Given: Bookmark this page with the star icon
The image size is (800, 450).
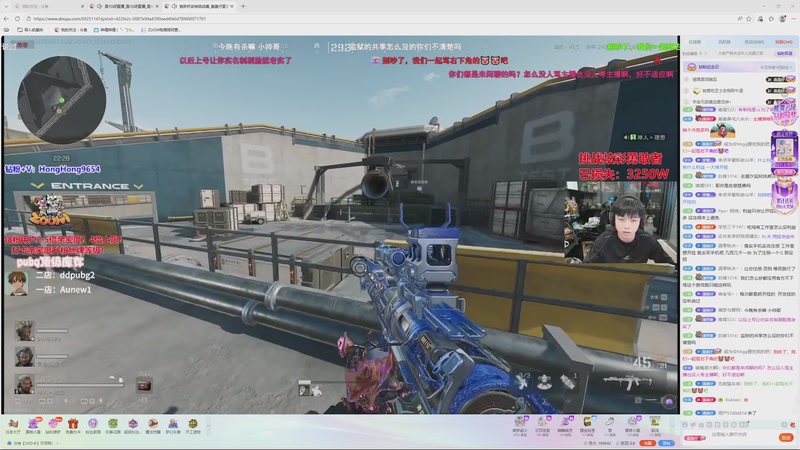Looking at the screenshot, I should tap(749, 19).
